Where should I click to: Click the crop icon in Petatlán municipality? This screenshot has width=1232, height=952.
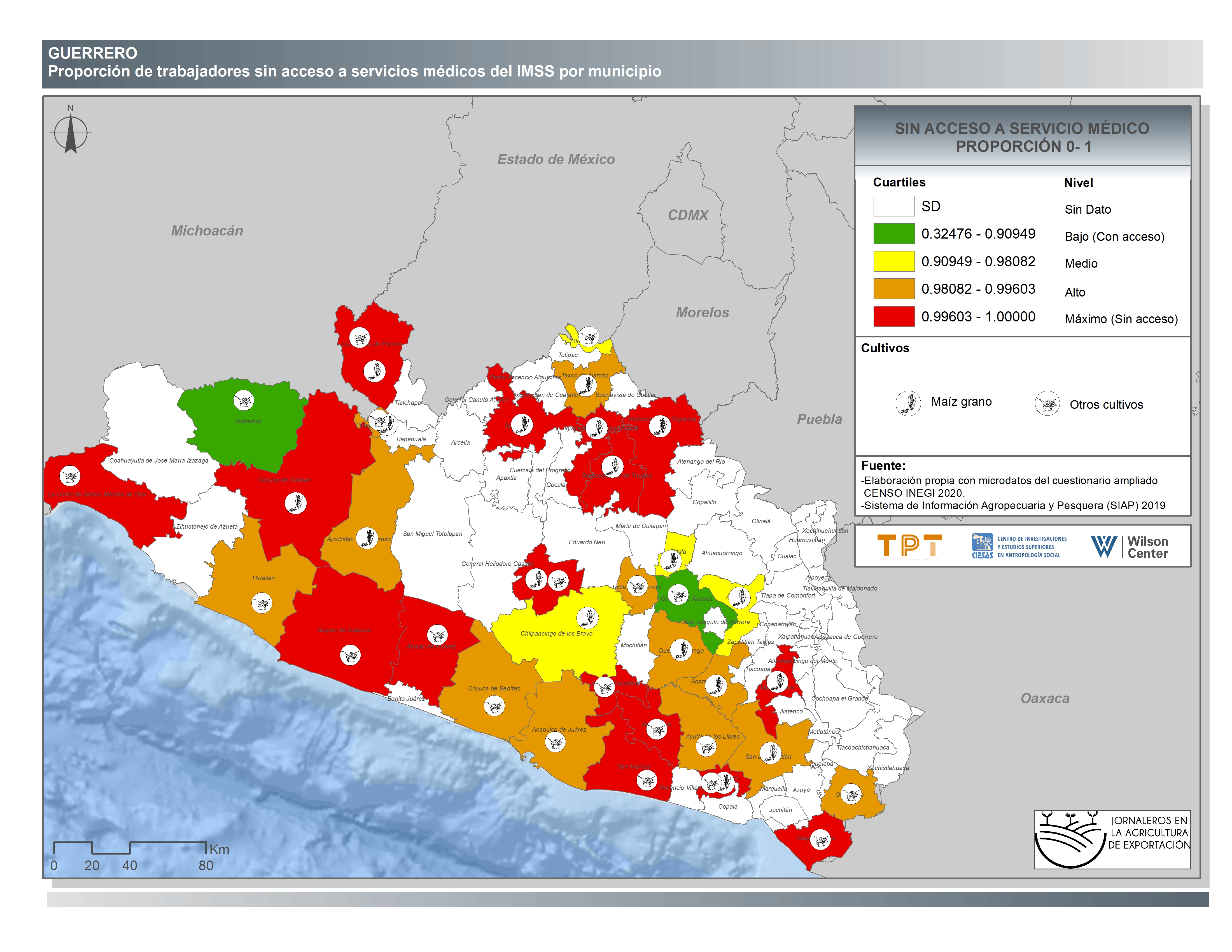point(262,603)
